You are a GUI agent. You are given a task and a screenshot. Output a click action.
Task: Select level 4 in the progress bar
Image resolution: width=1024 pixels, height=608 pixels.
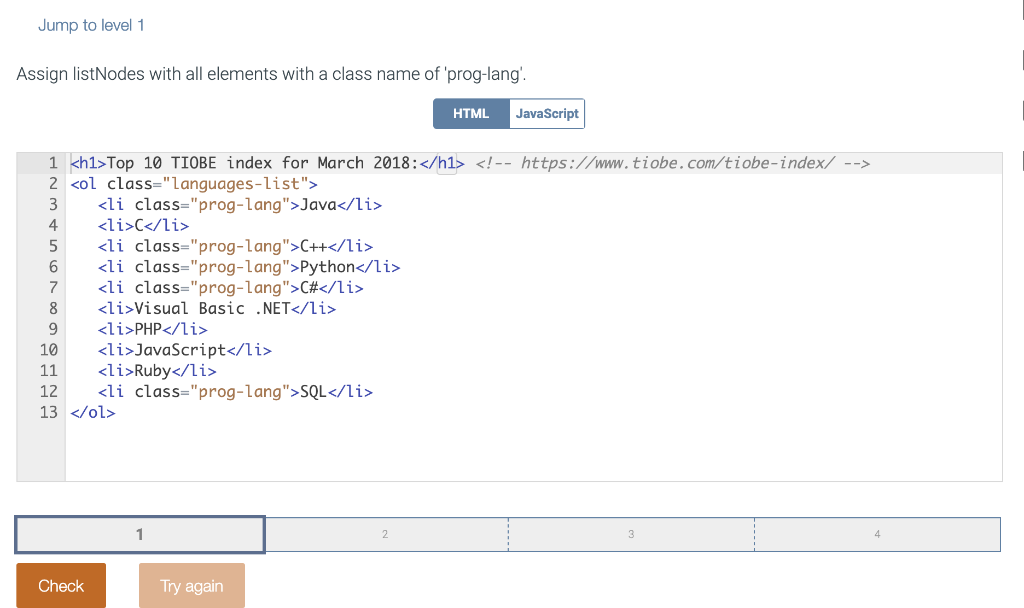point(877,534)
